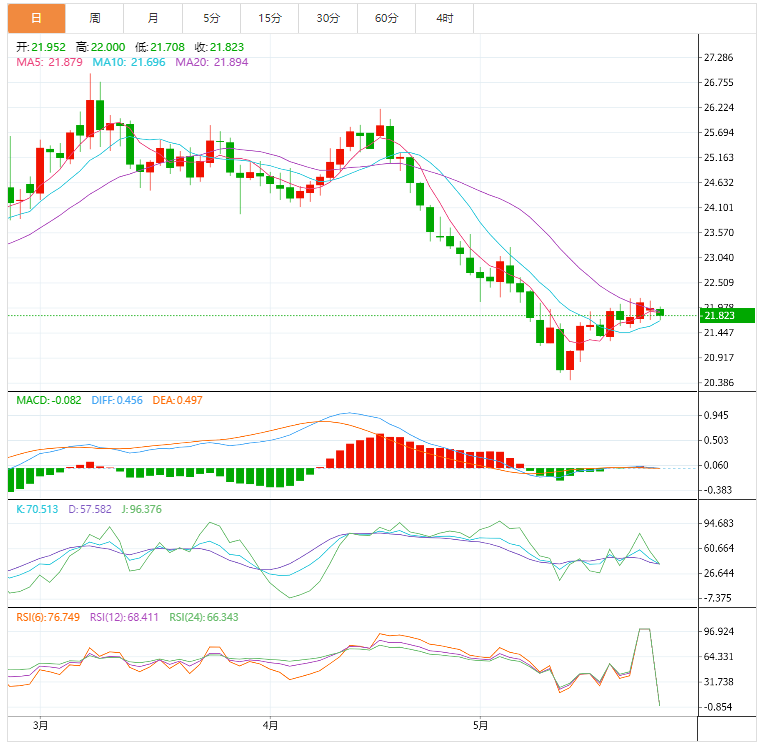Click the MA5: 21.879 indicator label
Viewport: 764px width, 747px height.
click(49, 62)
